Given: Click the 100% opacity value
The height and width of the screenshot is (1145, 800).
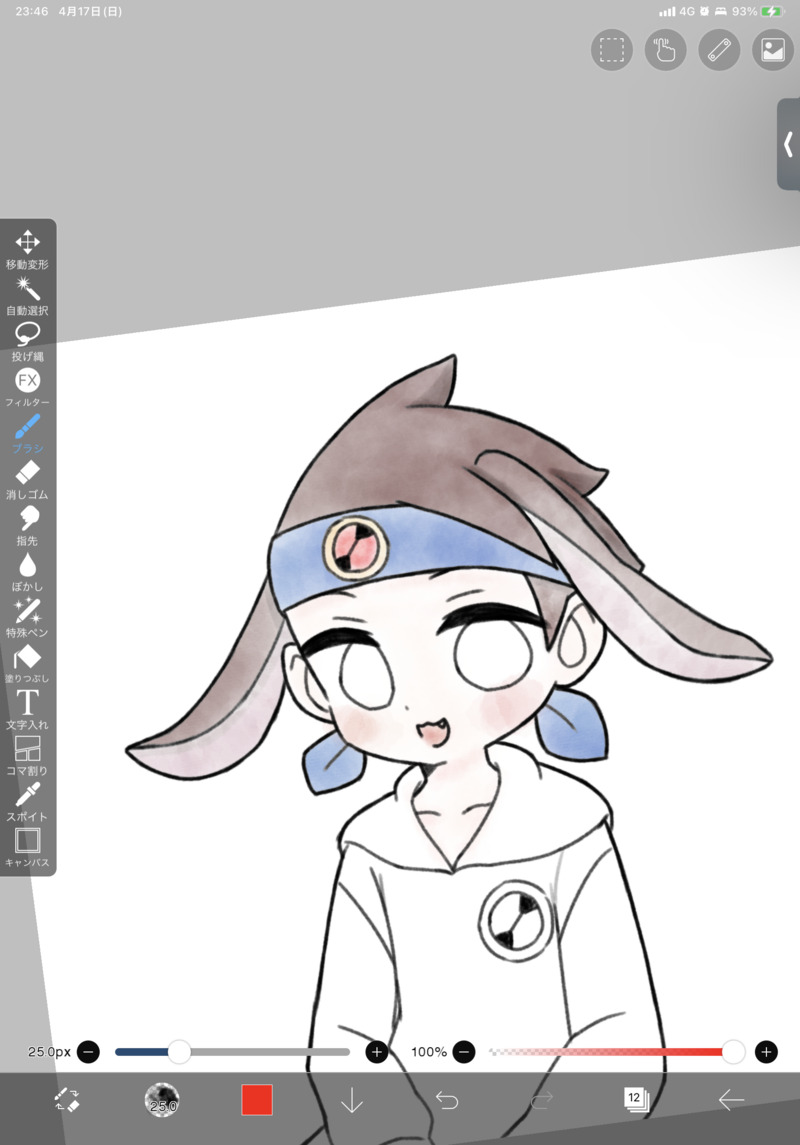Looking at the screenshot, I should coord(428,1052).
